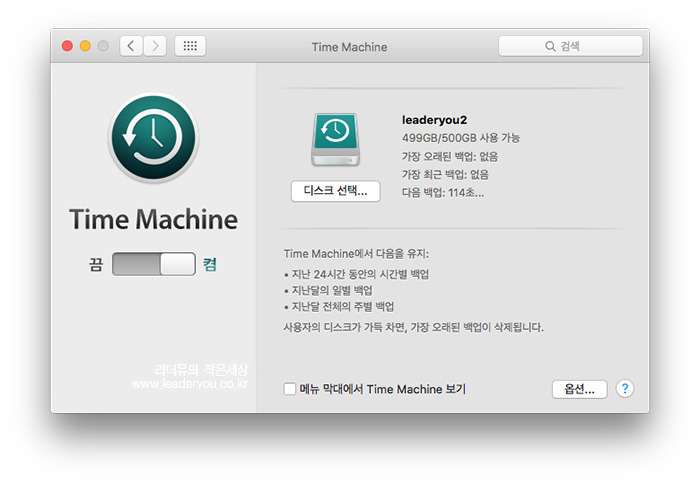Toggle the Time Machine on/off switch
The height and width of the screenshot is (485, 700).
pos(154,264)
